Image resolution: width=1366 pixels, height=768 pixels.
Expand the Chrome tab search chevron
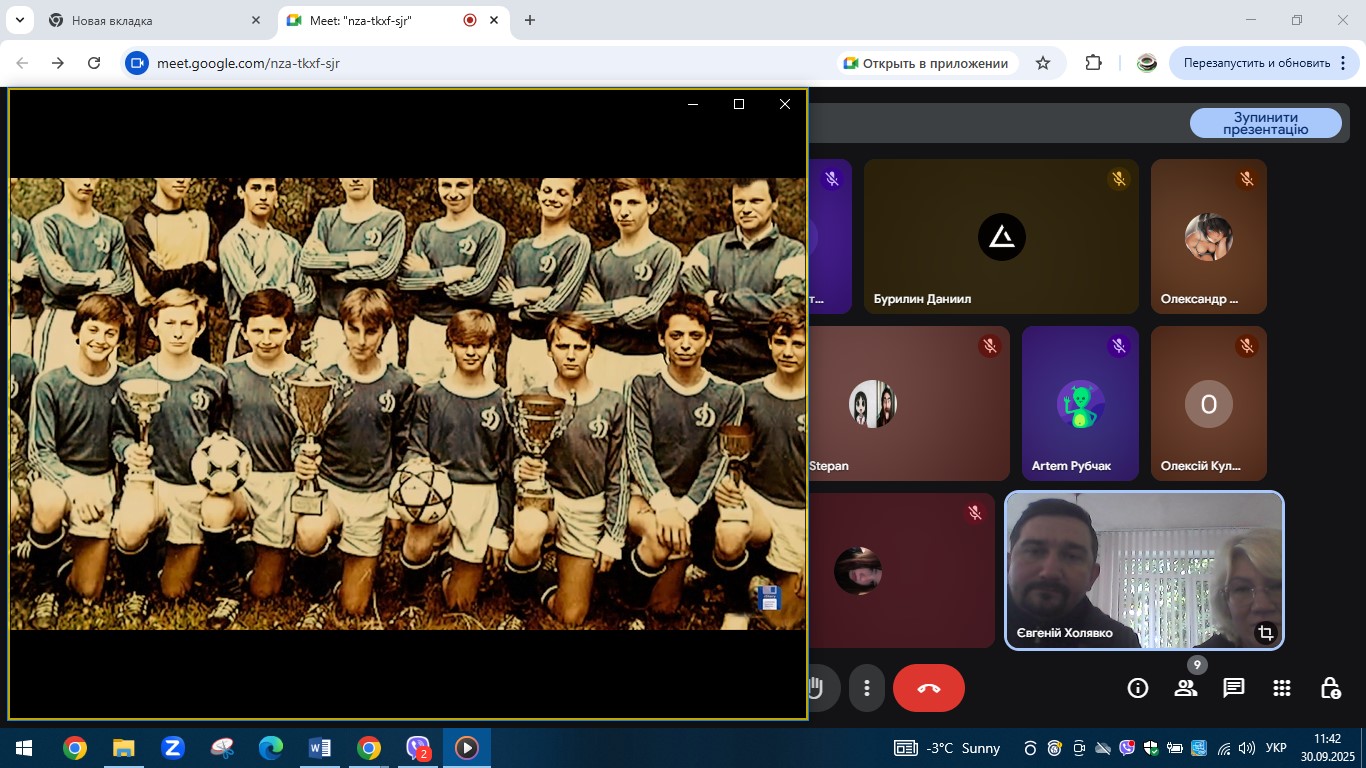(x=19, y=20)
